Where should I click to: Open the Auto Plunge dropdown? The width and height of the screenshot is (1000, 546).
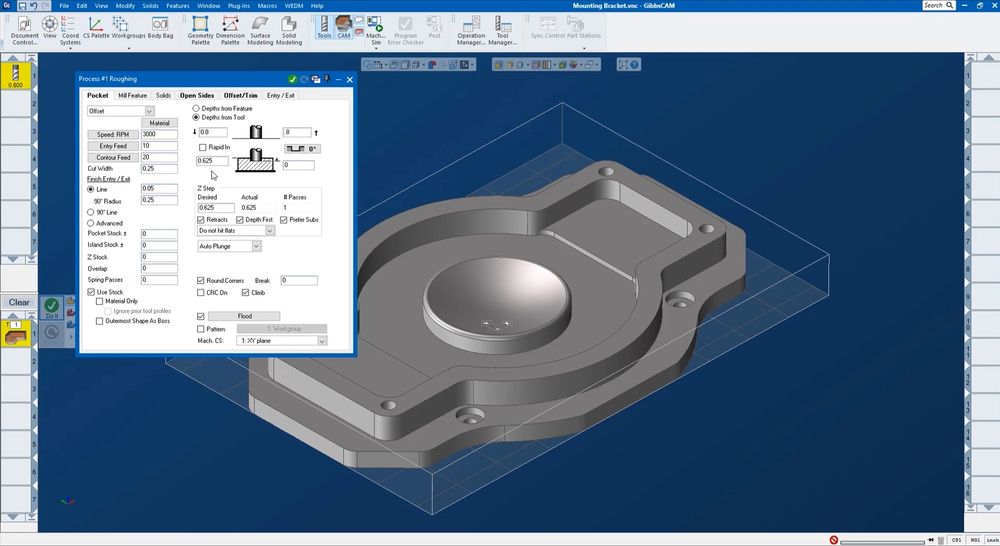[x=256, y=246]
